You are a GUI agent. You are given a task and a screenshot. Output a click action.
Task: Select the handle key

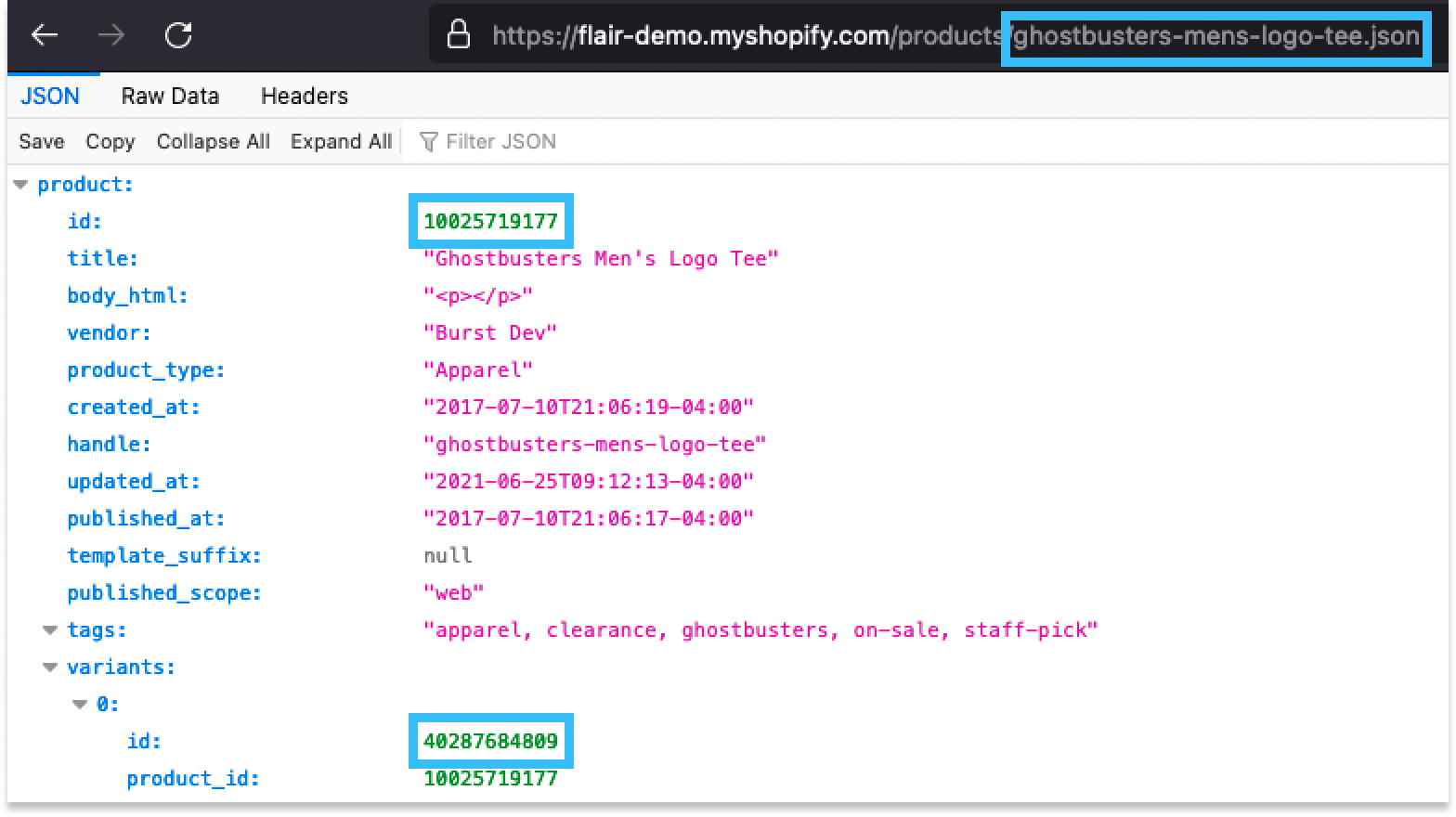[109, 444]
